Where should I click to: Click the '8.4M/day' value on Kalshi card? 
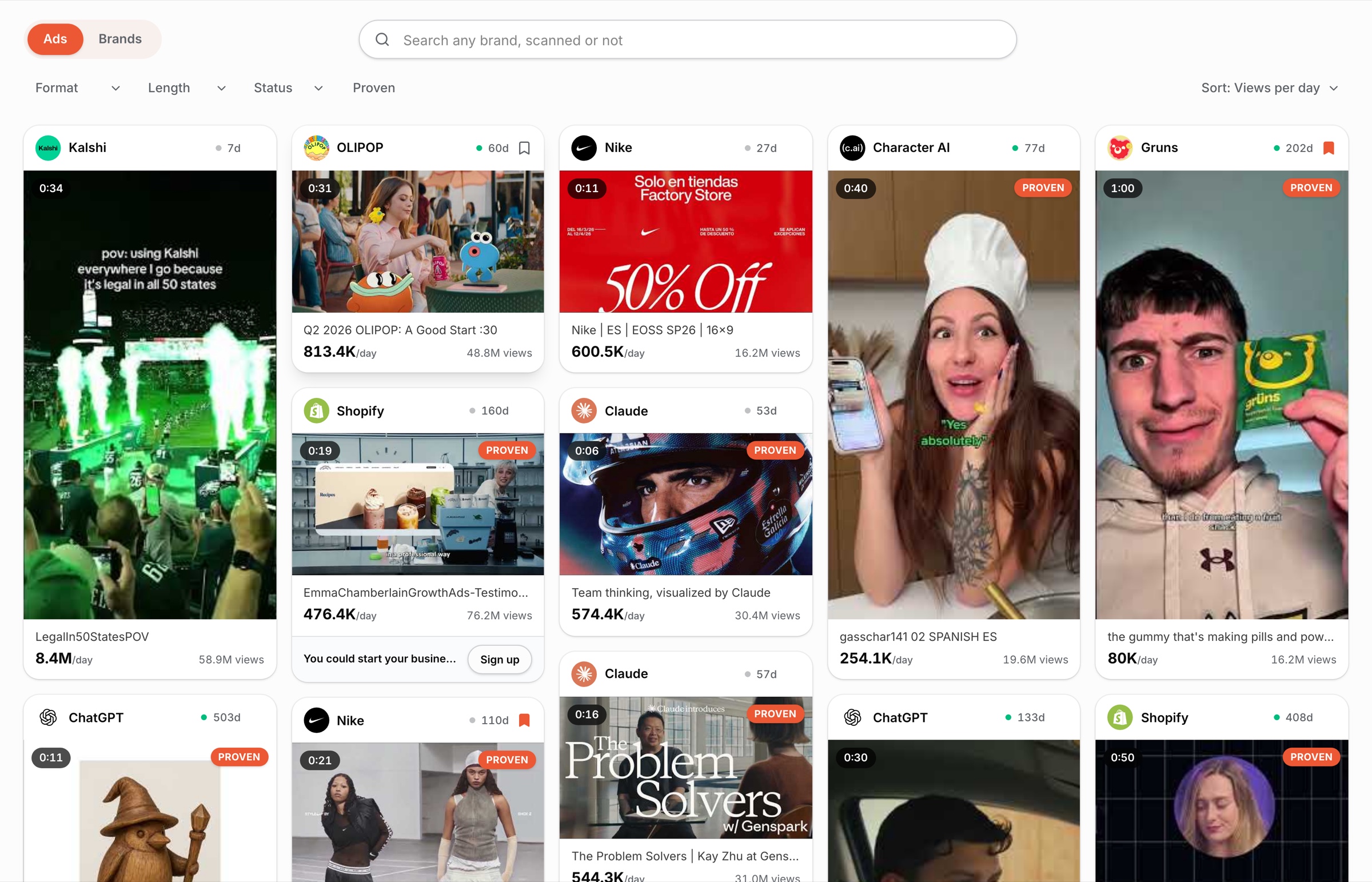[x=64, y=658]
